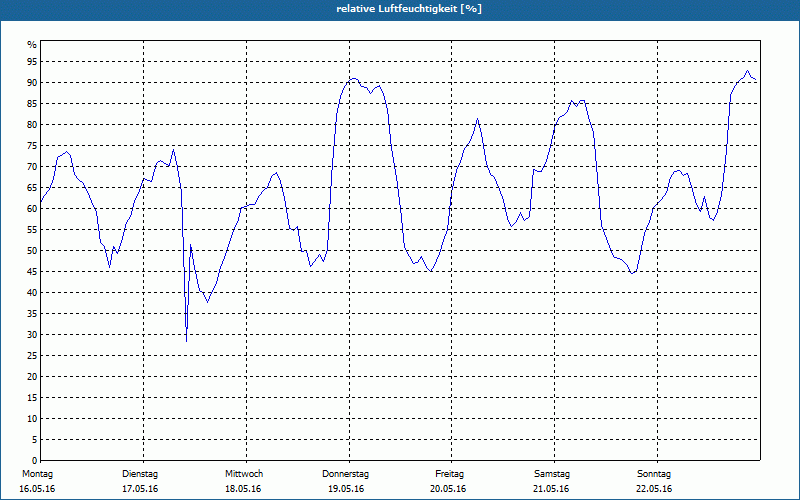The height and width of the screenshot is (500, 800).
Task: Select the '17.05.16' date label
Action: coord(140,489)
